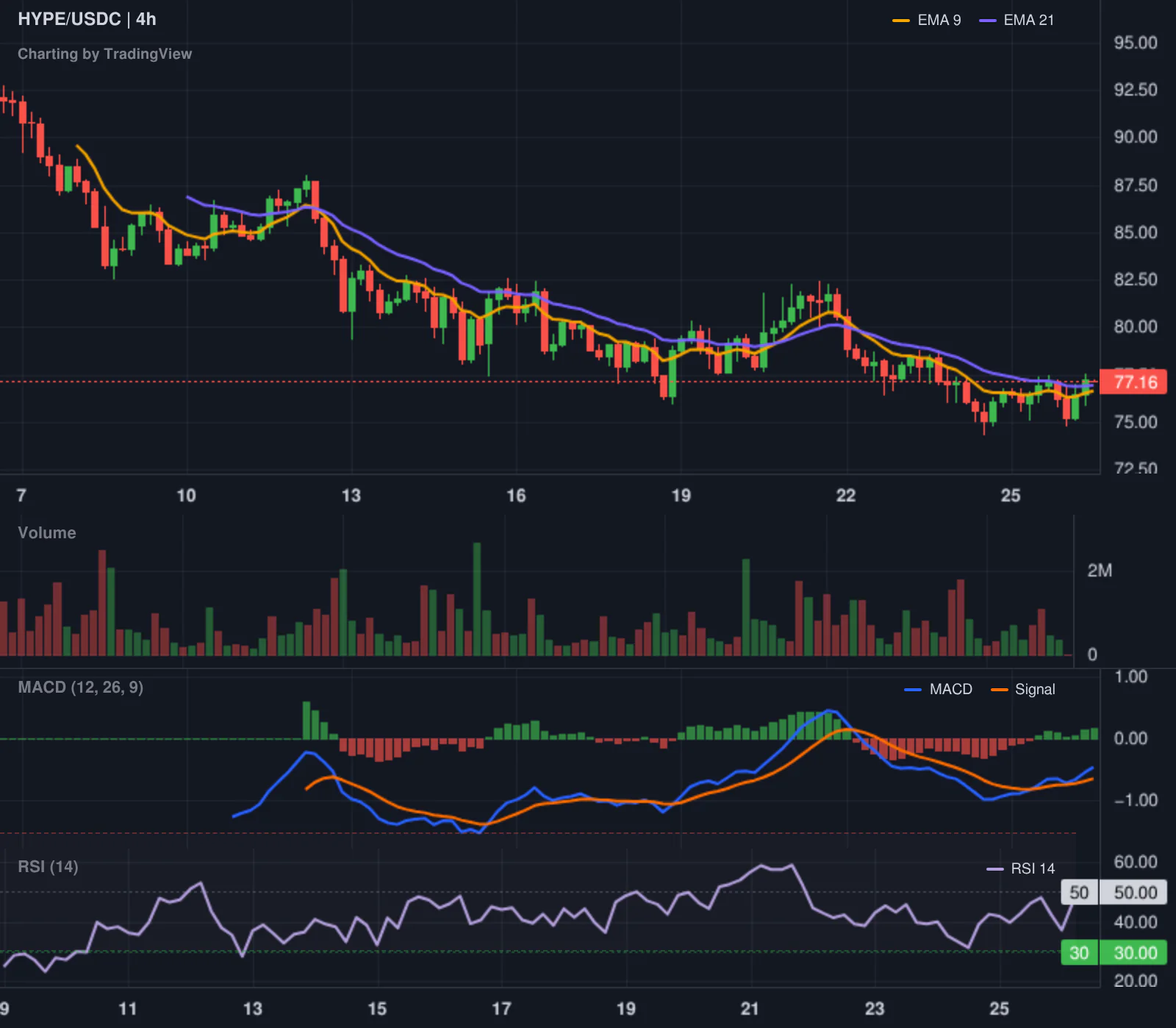Click the 16 date label on price axis
This screenshot has height=1028, width=1176.
coord(516,496)
